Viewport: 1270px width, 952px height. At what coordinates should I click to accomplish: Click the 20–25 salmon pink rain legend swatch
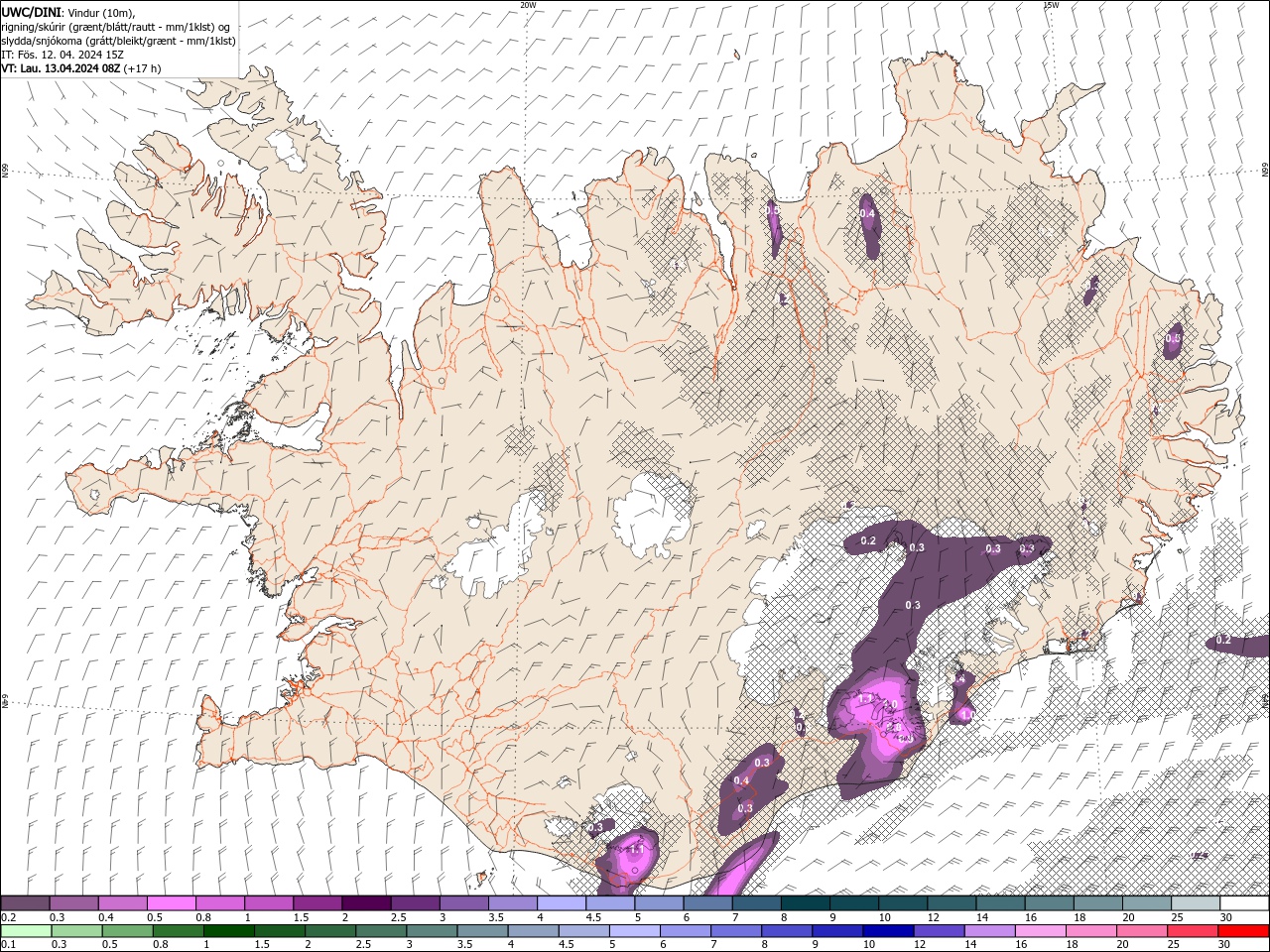[1140, 931]
